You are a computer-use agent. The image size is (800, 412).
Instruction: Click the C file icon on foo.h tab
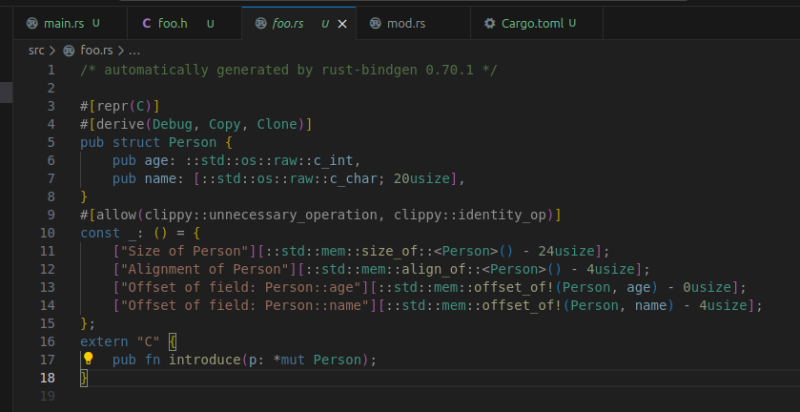pos(147,23)
